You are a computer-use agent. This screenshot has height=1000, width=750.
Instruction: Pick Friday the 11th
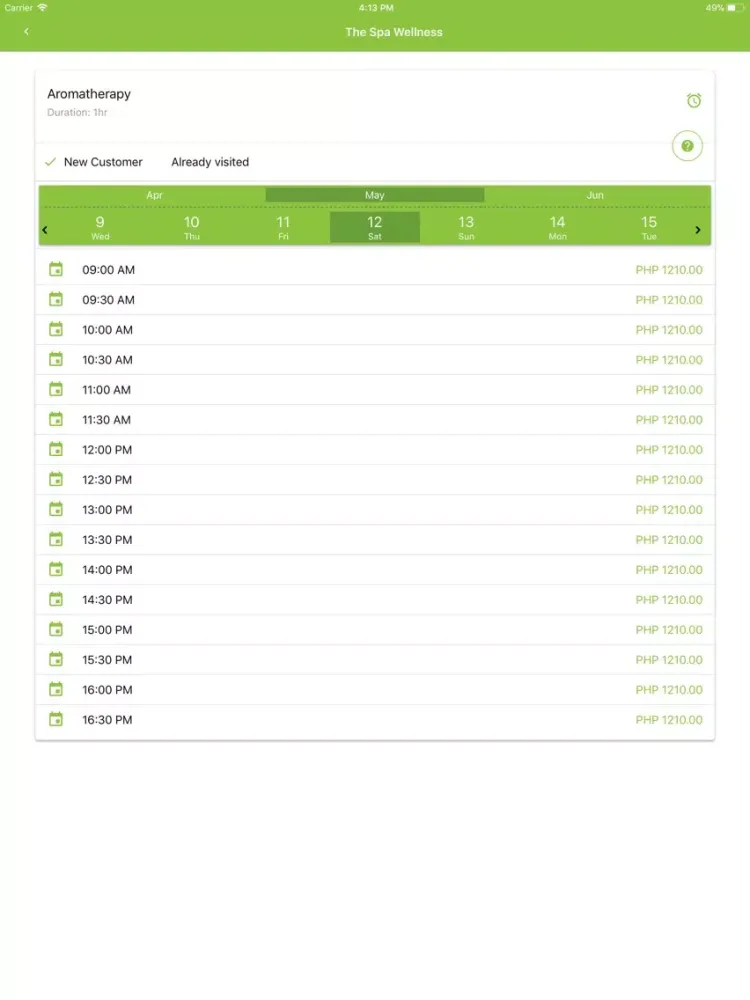pyautogui.click(x=283, y=228)
